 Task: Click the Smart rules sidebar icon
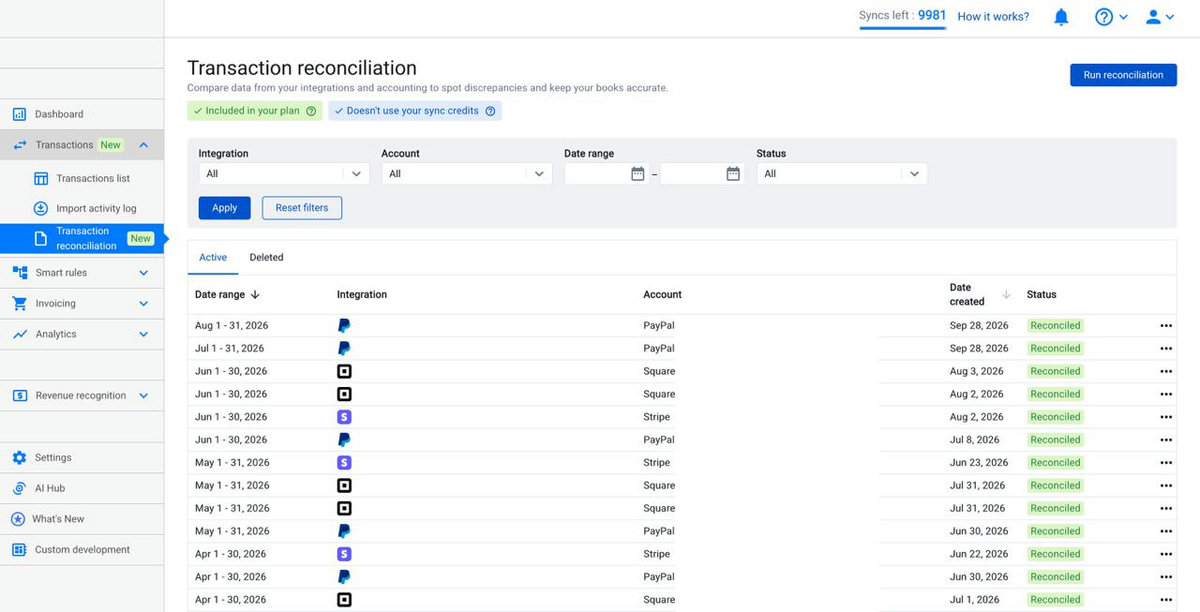click(x=19, y=272)
